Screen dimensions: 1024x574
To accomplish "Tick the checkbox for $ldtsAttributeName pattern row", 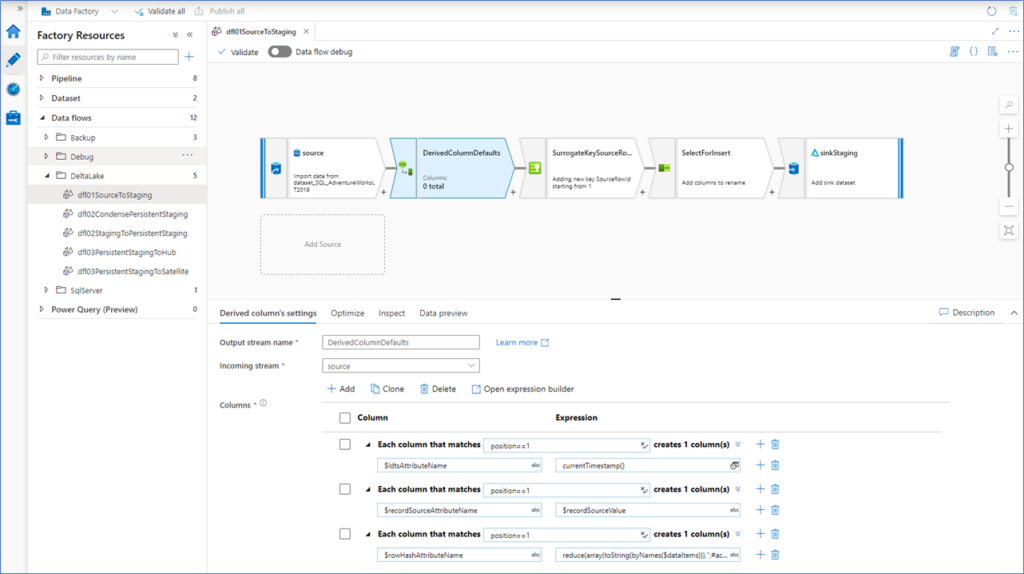I will click(x=345, y=444).
